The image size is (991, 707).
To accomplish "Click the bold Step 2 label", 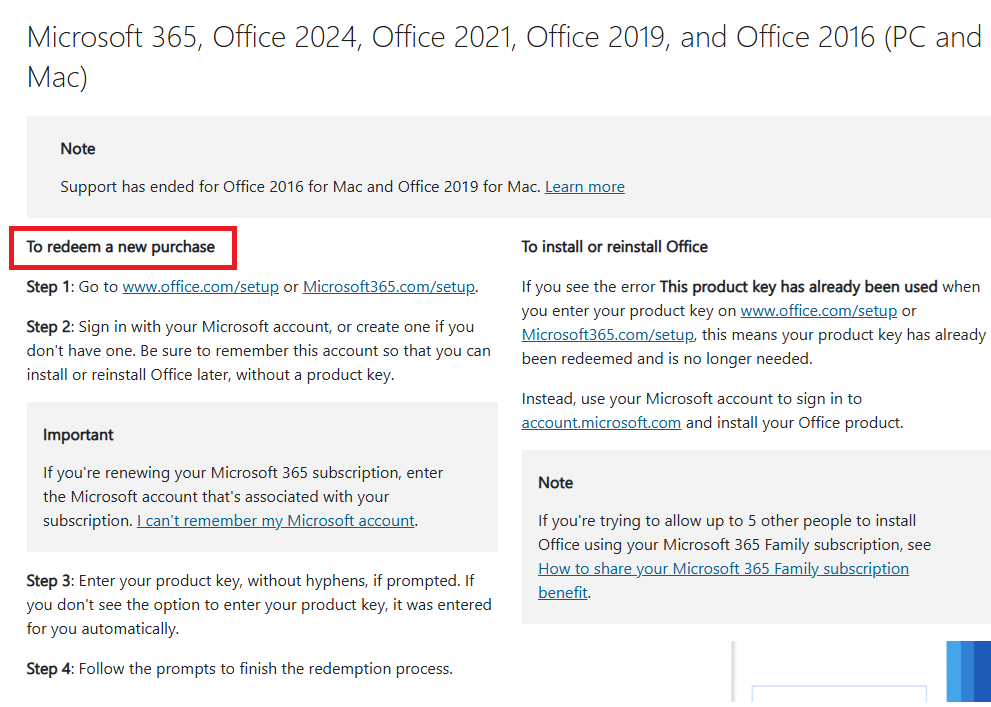I will pyautogui.click(x=50, y=327).
